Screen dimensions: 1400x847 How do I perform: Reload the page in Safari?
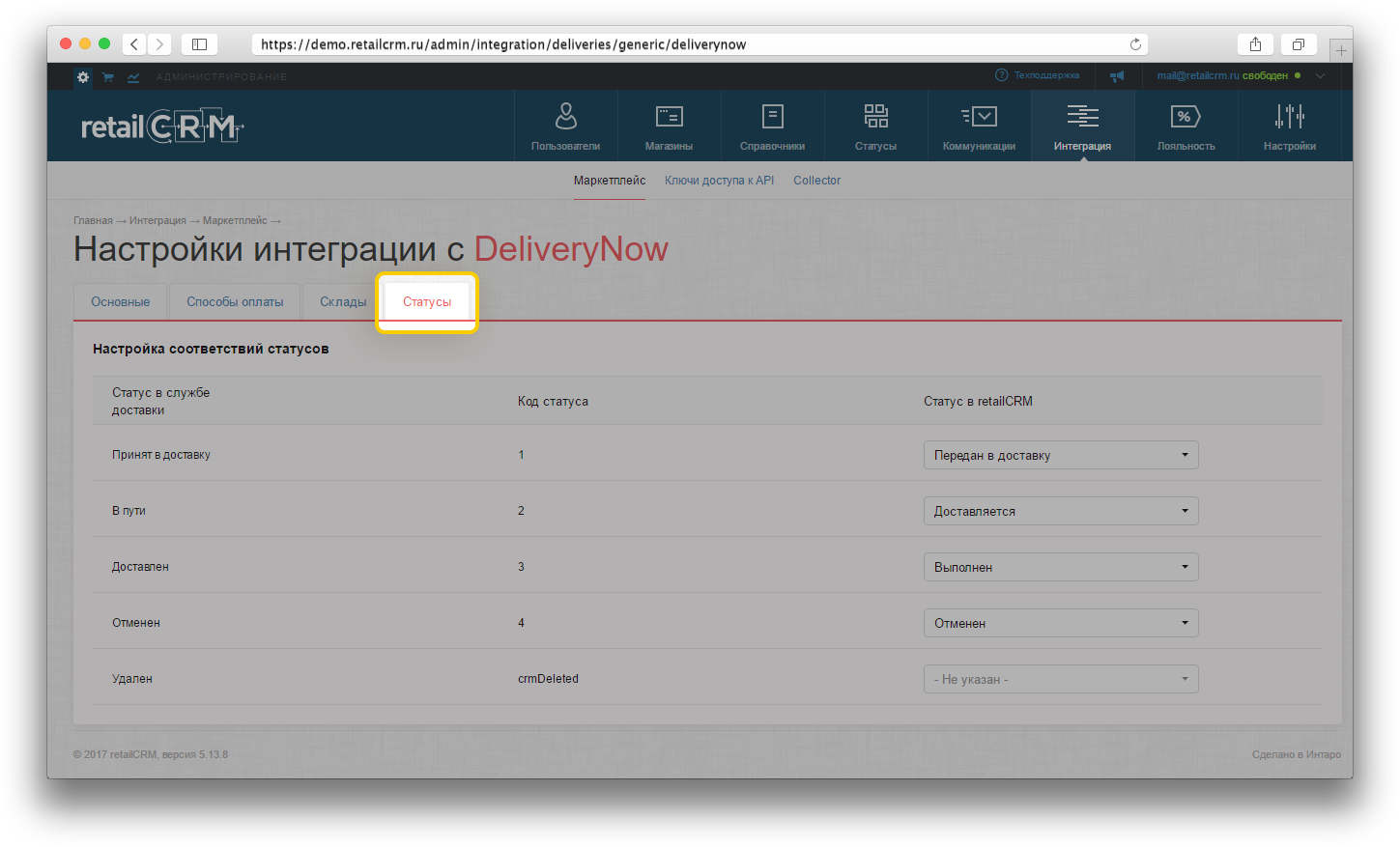tap(1135, 44)
